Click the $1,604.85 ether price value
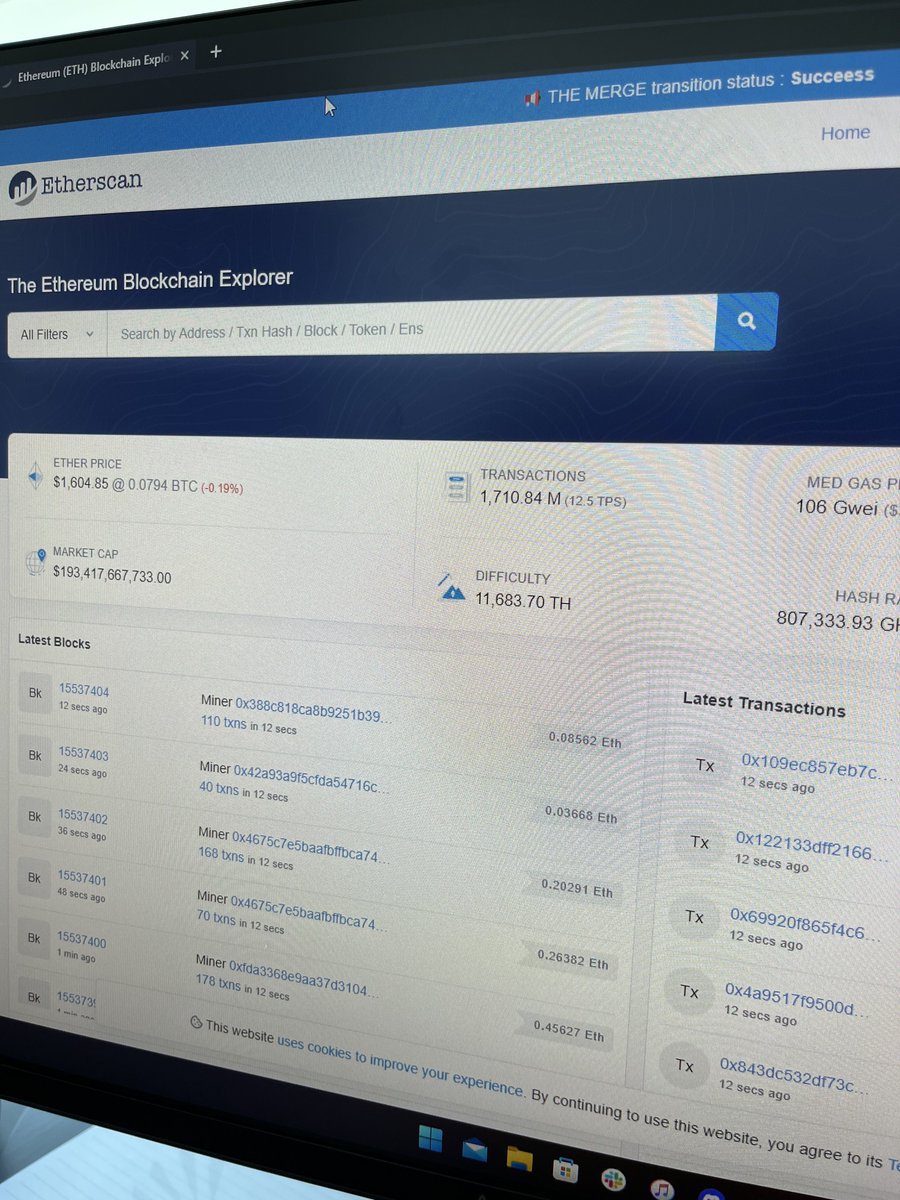This screenshot has height=1200, width=900. (x=82, y=483)
